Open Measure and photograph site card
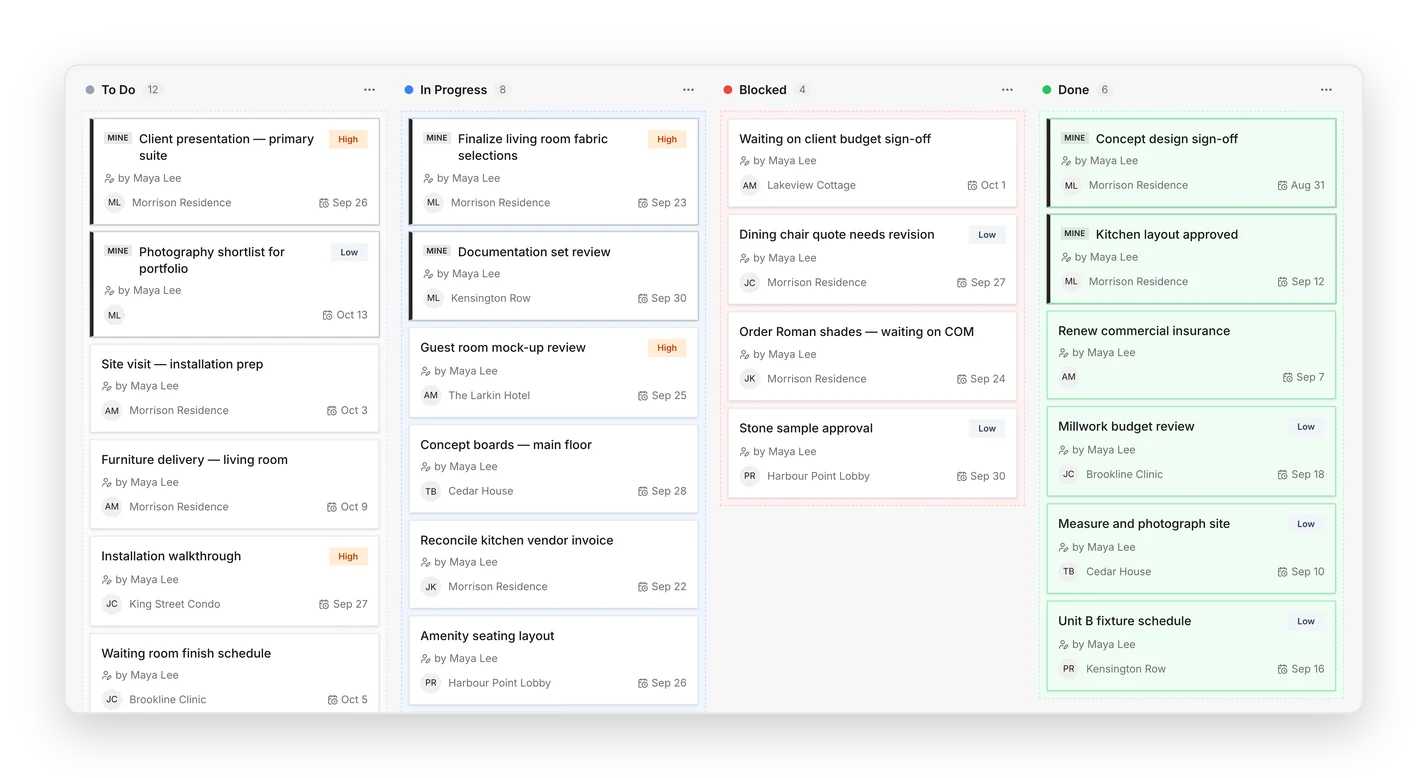Screen dimensions: 1428x778 point(1192,548)
